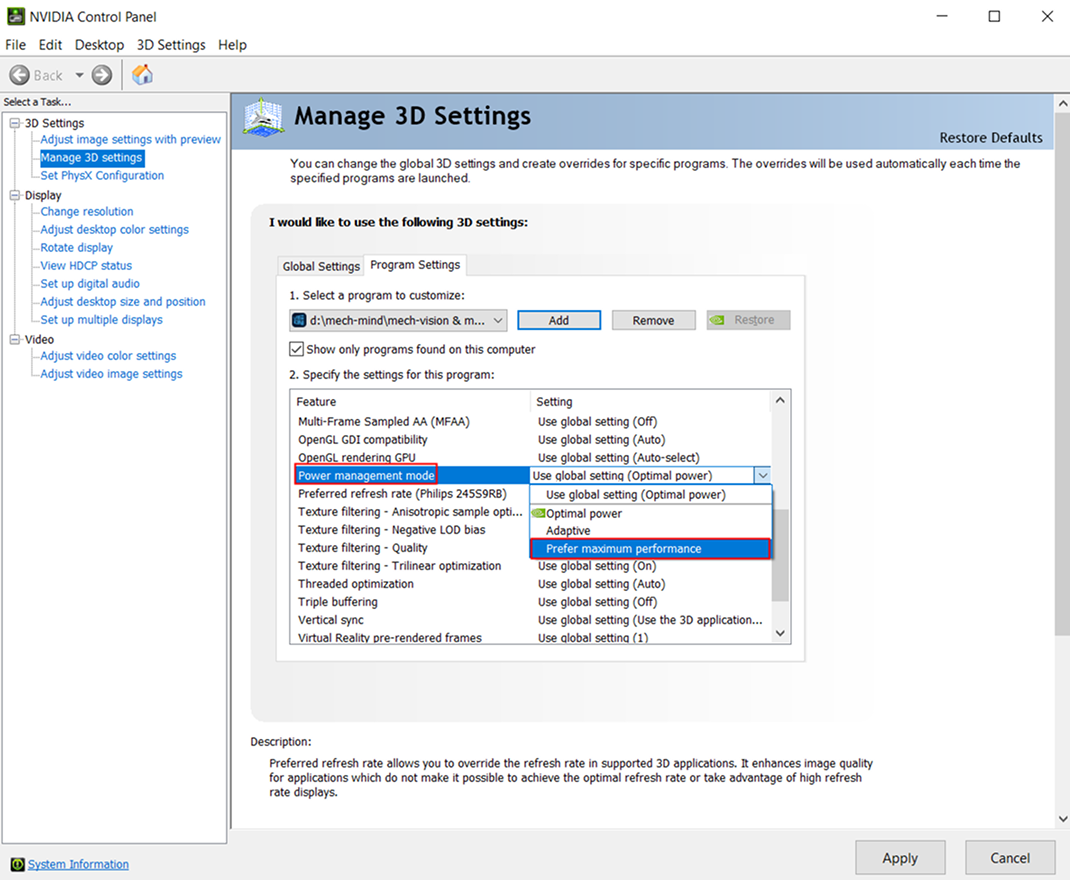1070x880 pixels.
Task: Click the Home icon in toolbar
Action: (142, 74)
